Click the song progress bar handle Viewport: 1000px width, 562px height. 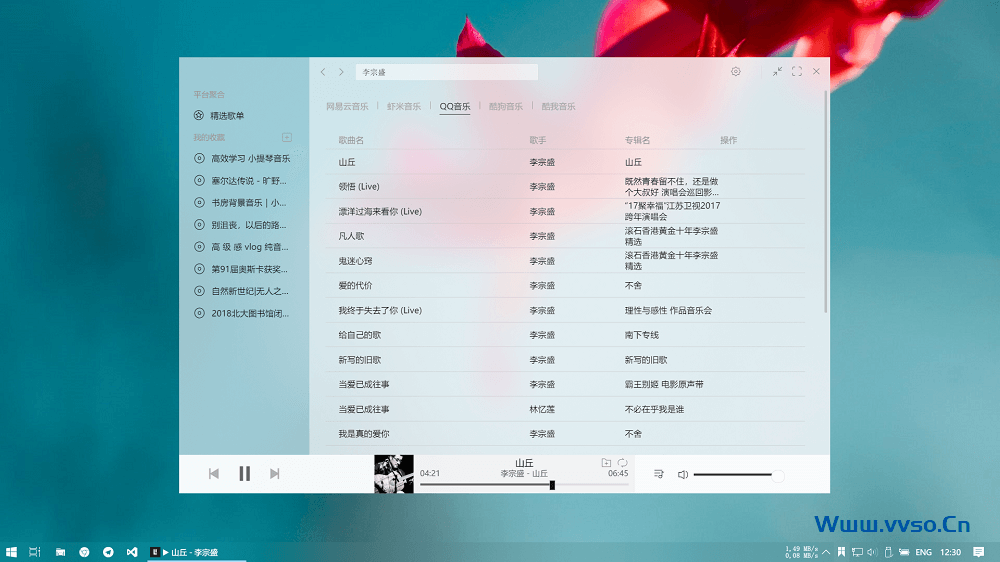tap(552, 485)
